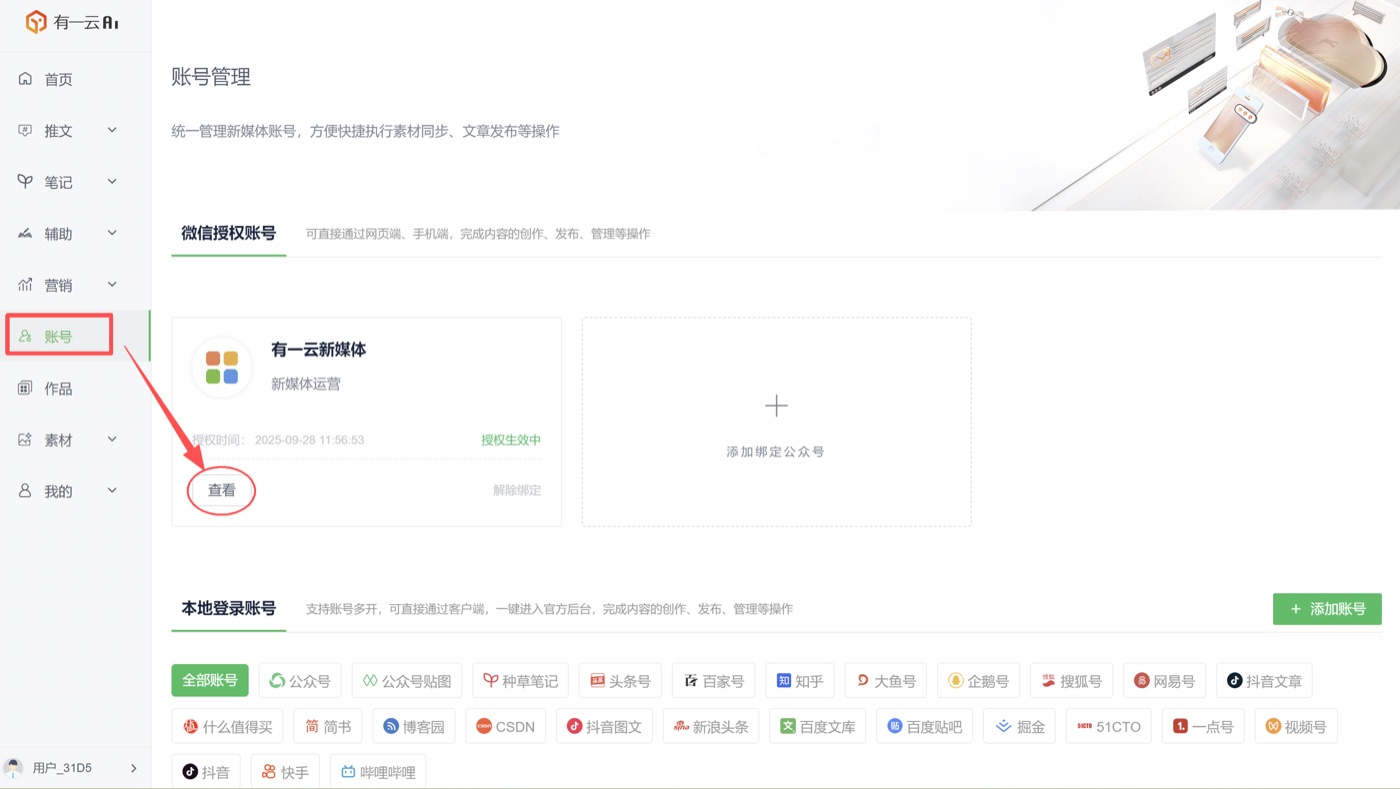The image size is (1400, 789).
Task: Filter accounts by CSDN
Action: (x=506, y=727)
